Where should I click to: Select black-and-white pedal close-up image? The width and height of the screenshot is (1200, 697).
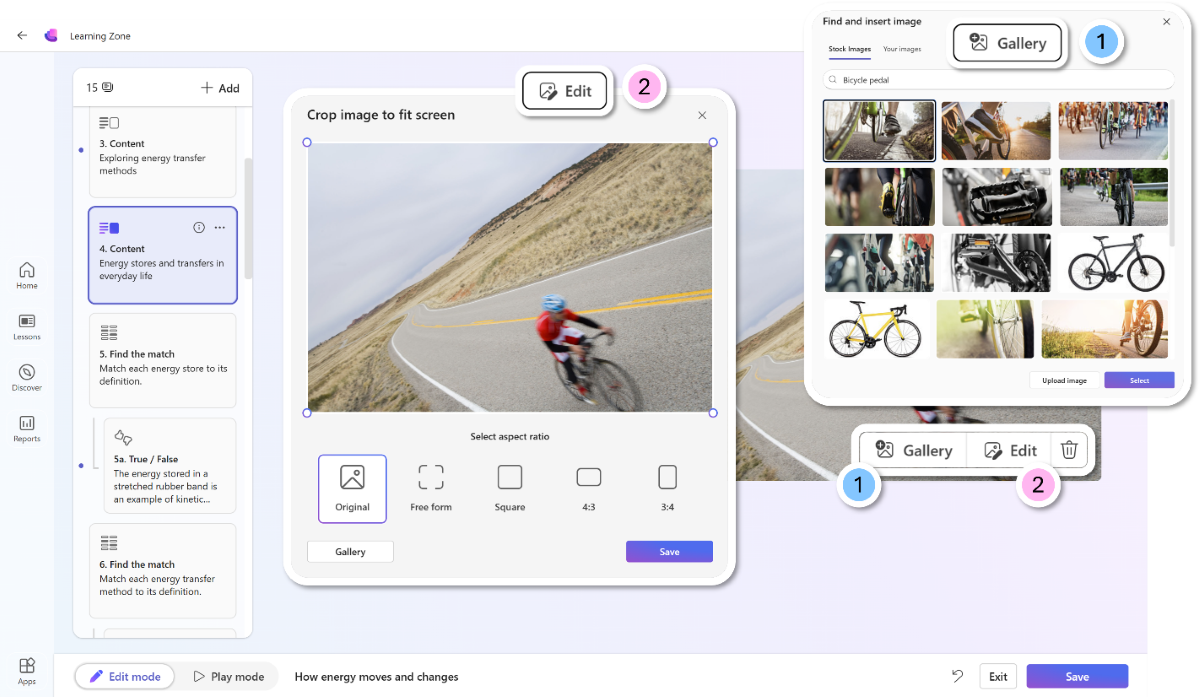[x=996, y=196]
